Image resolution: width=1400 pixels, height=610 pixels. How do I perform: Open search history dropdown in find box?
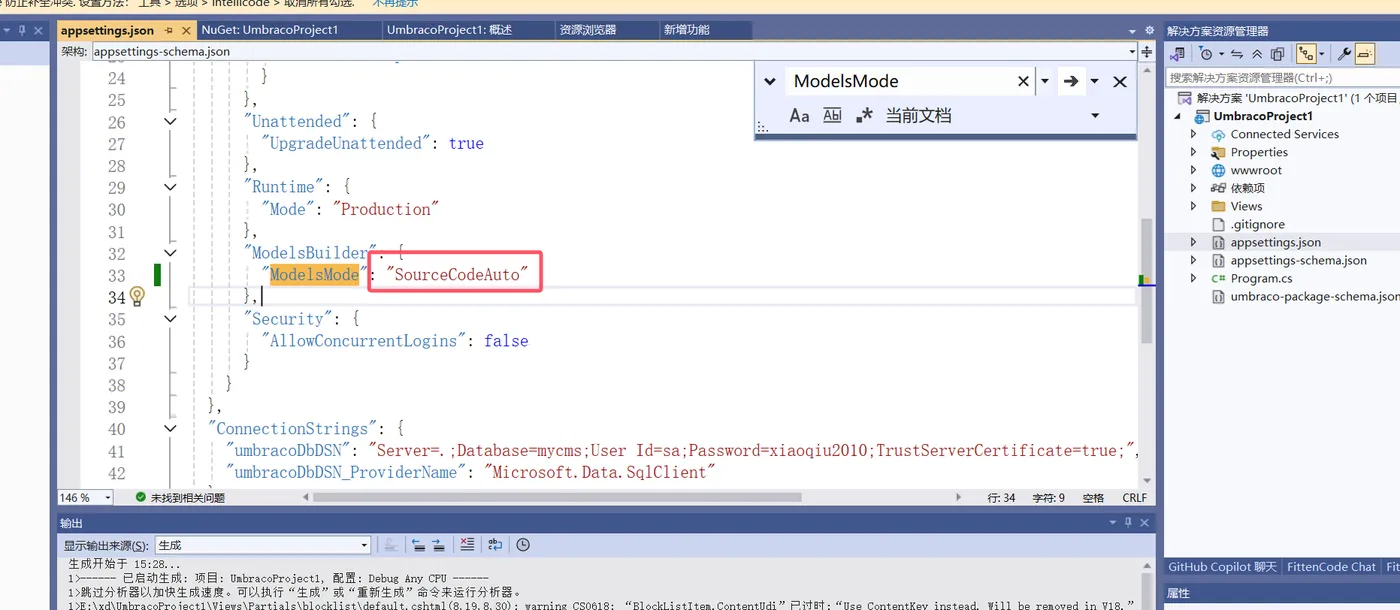[1044, 81]
